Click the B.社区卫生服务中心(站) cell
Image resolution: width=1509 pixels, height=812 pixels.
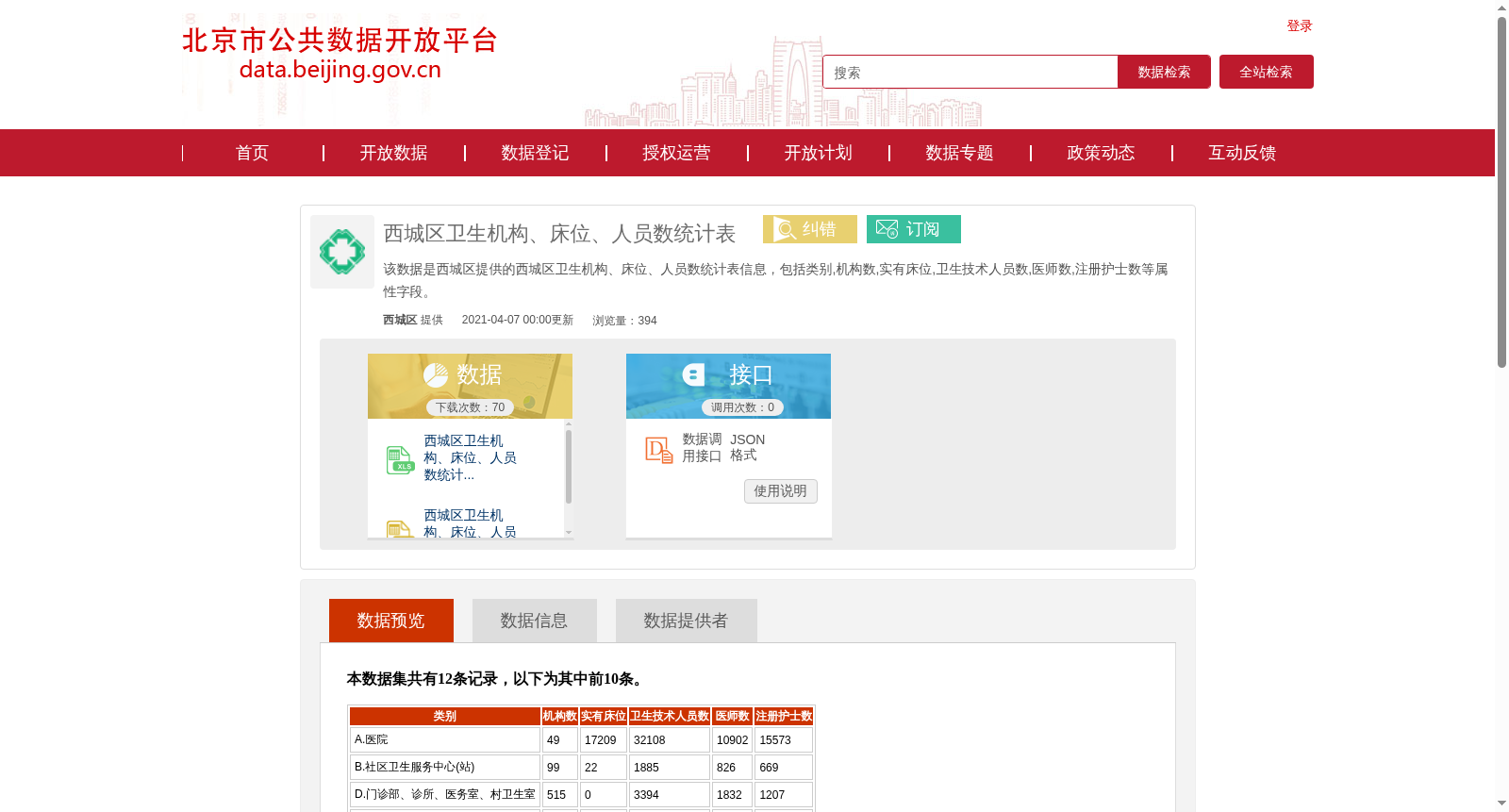point(445,768)
